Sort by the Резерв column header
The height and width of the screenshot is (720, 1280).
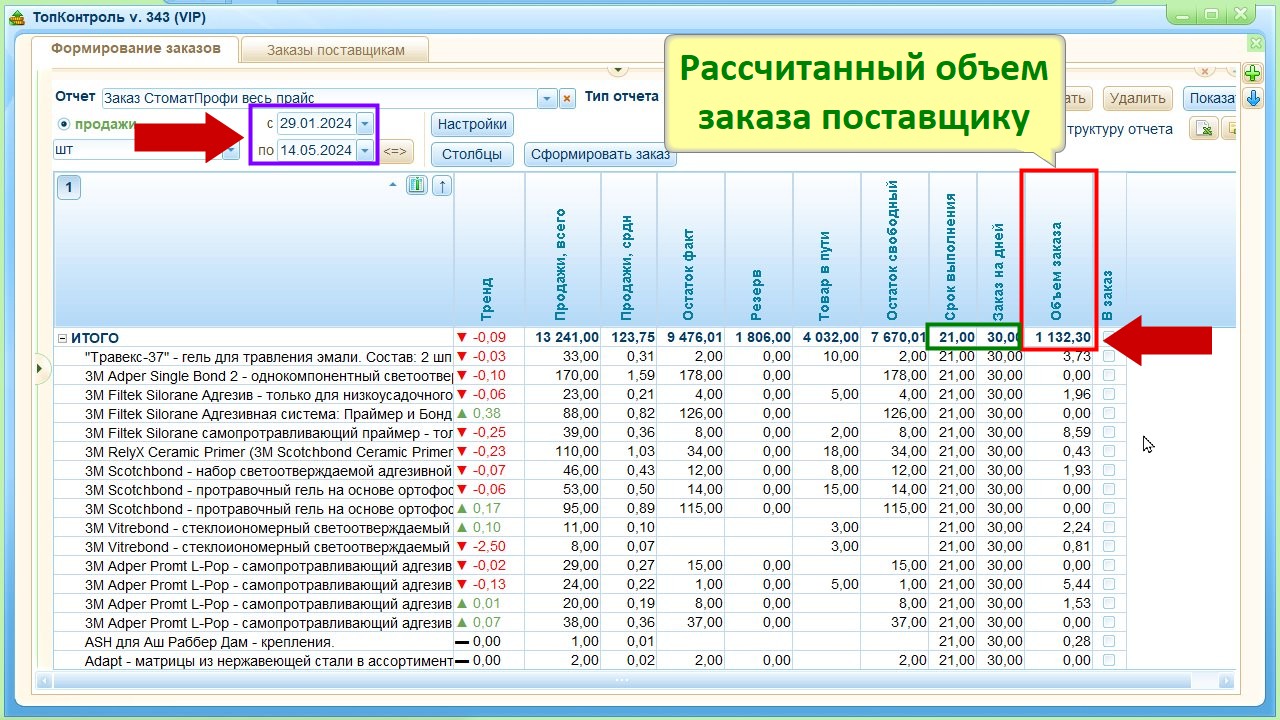tap(758, 249)
